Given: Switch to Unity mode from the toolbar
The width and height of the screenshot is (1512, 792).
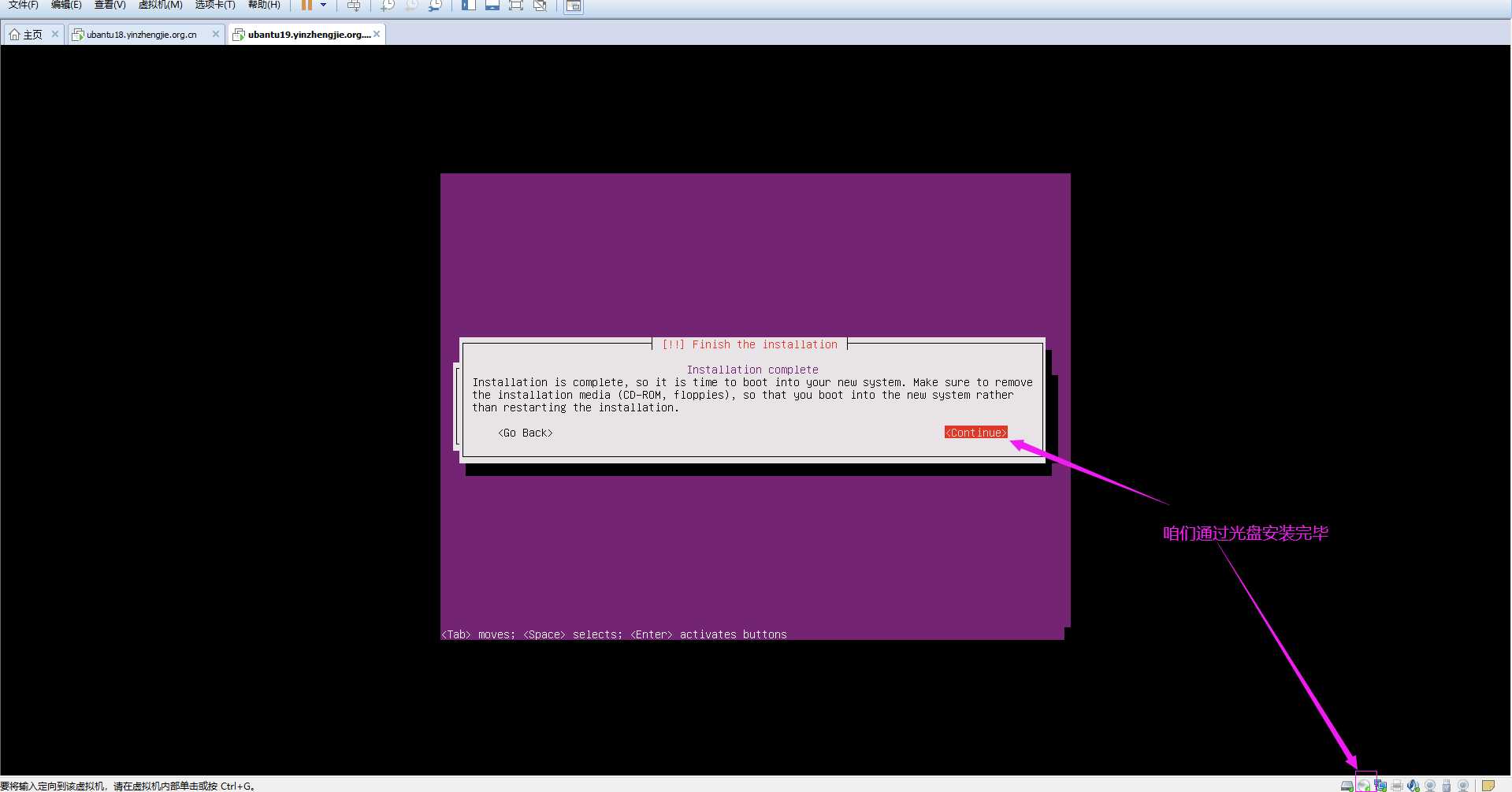Looking at the screenshot, I should pos(540,5).
